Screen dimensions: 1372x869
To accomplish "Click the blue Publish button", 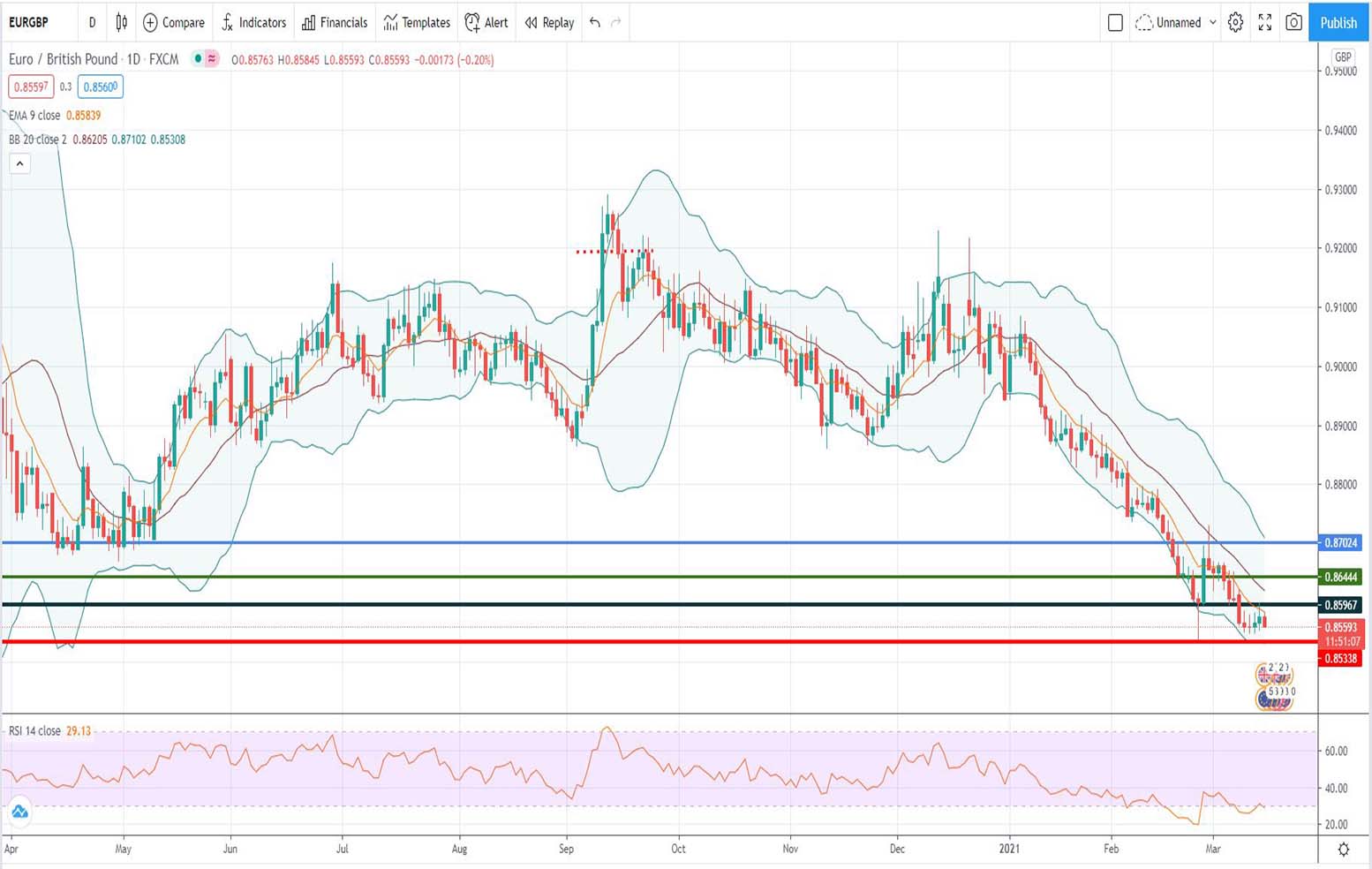I will 1338,23.
